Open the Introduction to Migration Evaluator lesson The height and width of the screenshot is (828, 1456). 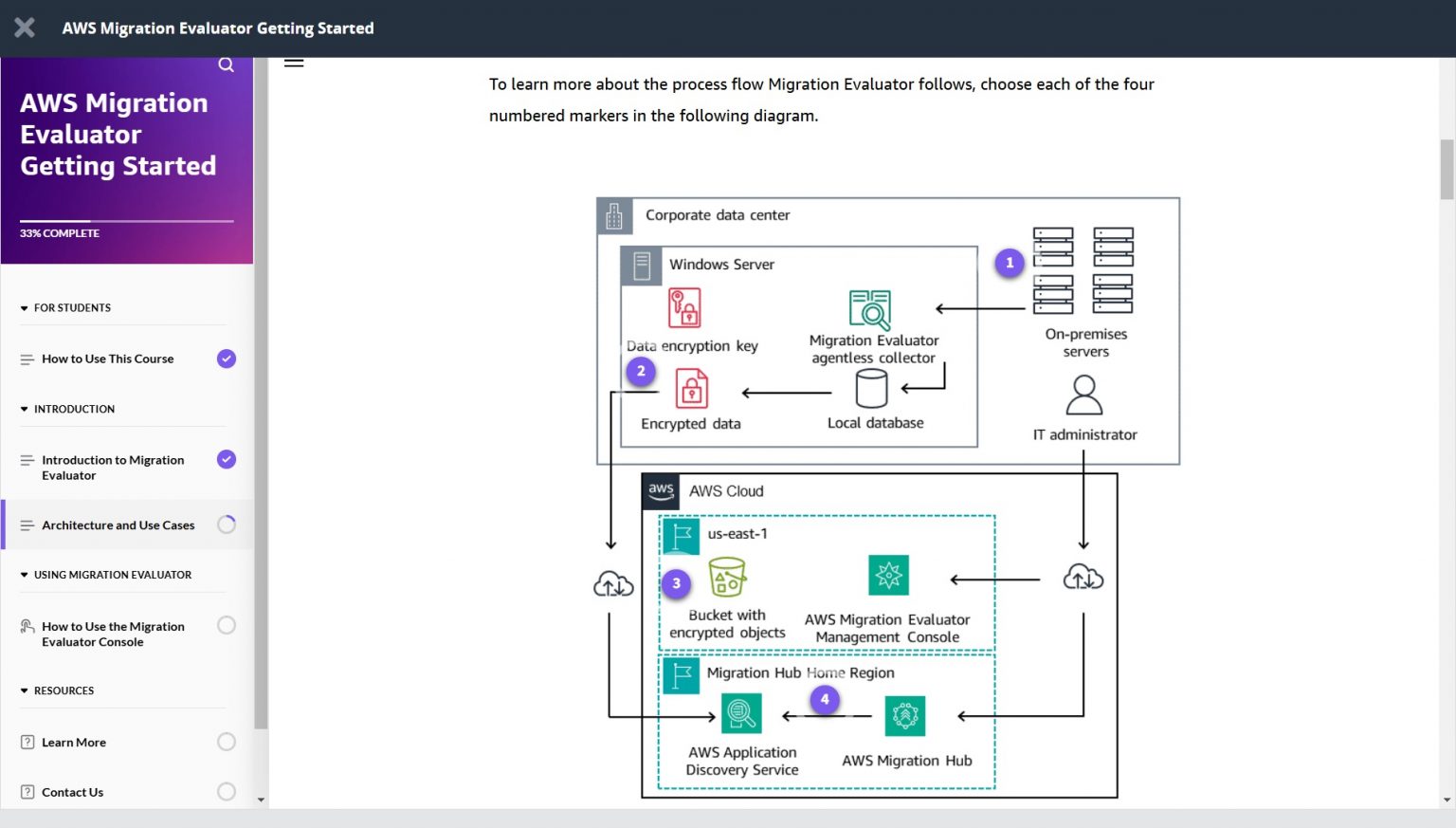pos(113,467)
